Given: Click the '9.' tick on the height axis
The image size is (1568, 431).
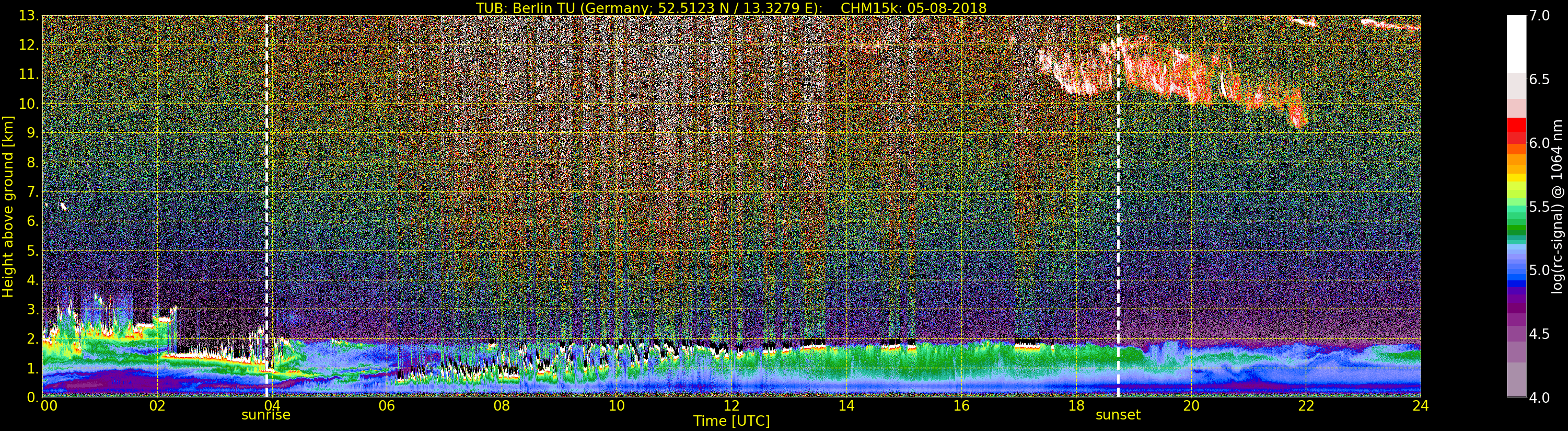Looking at the screenshot, I should [33, 133].
